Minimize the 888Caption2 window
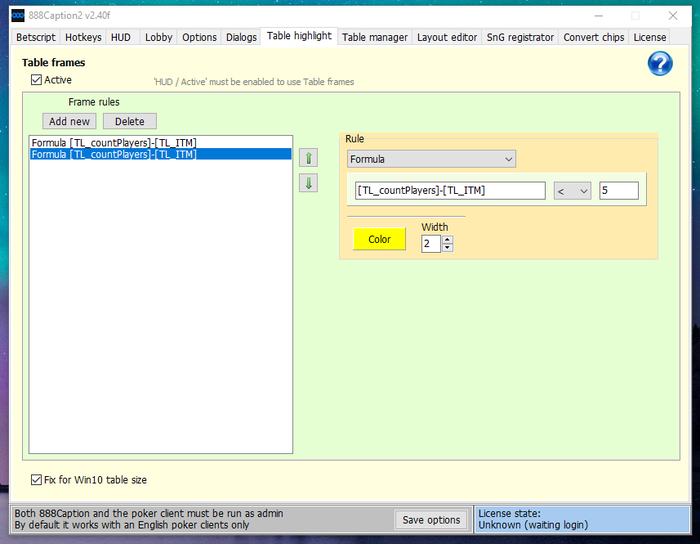The height and width of the screenshot is (544, 700). 599,16
